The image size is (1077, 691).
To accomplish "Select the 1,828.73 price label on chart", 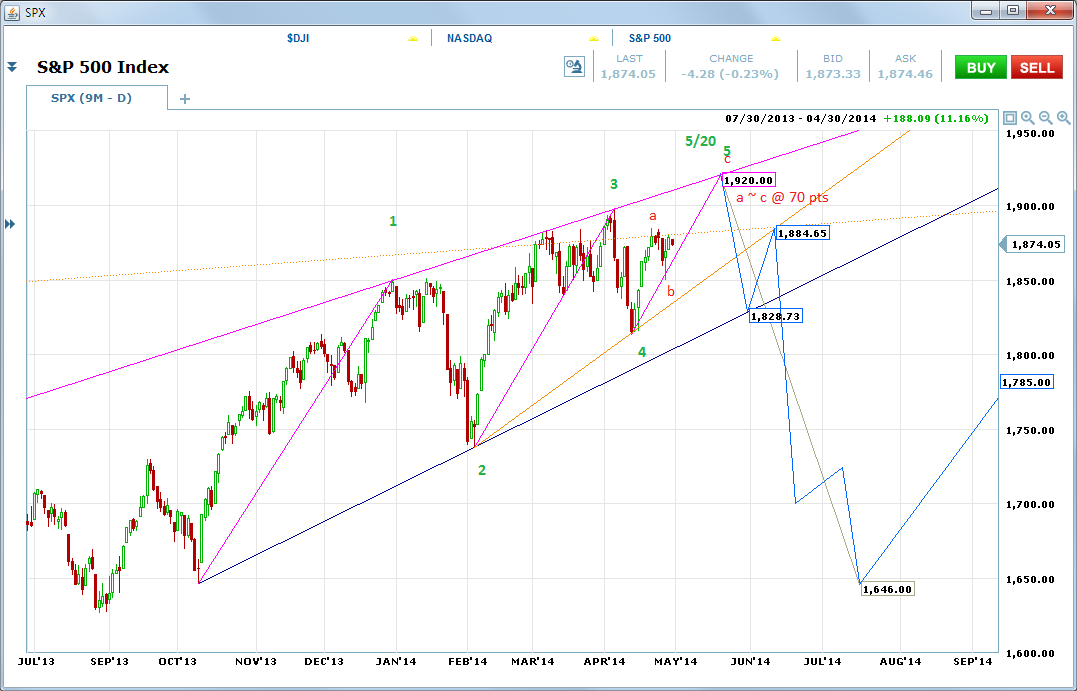I will (x=775, y=316).
